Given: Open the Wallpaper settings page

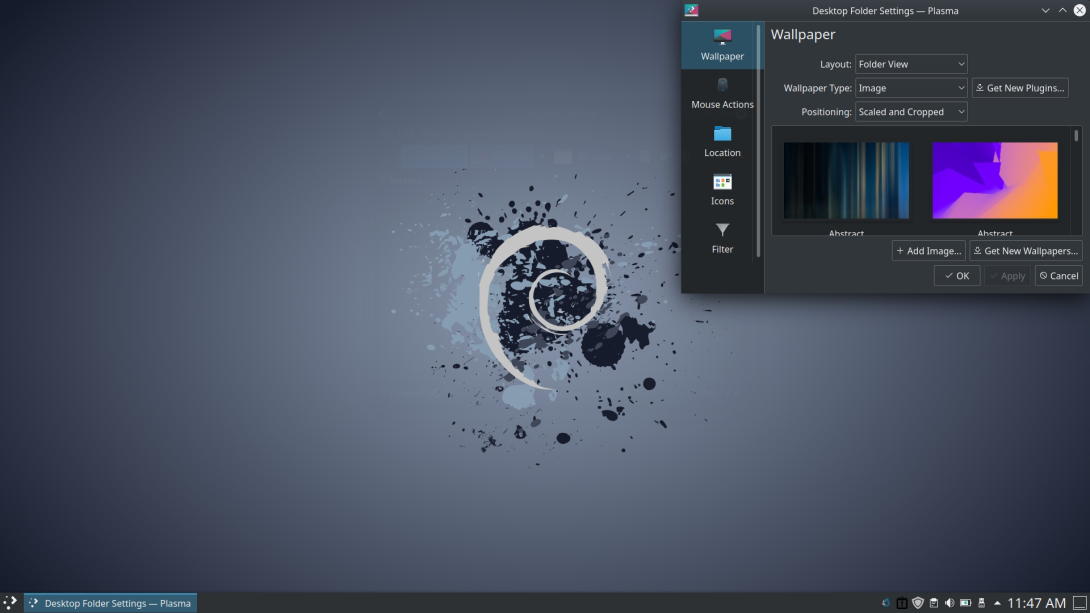Looking at the screenshot, I should click(722, 45).
